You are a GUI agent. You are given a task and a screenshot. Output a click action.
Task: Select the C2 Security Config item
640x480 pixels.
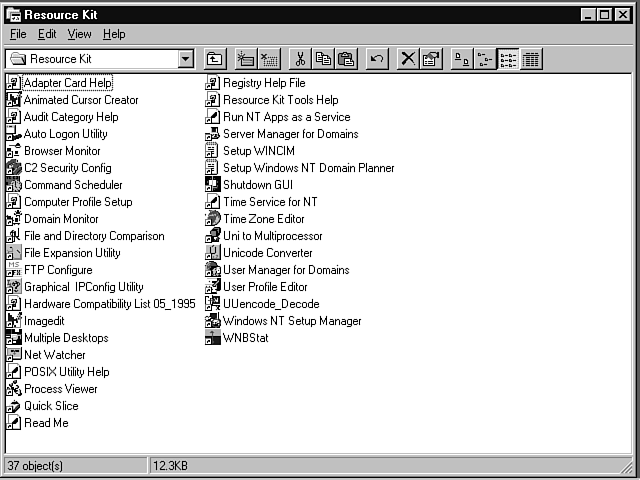(67, 168)
